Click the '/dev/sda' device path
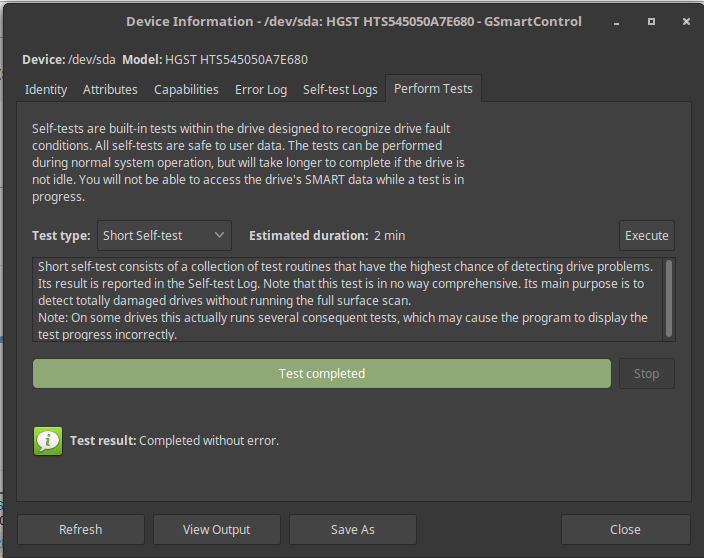 pos(92,60)
